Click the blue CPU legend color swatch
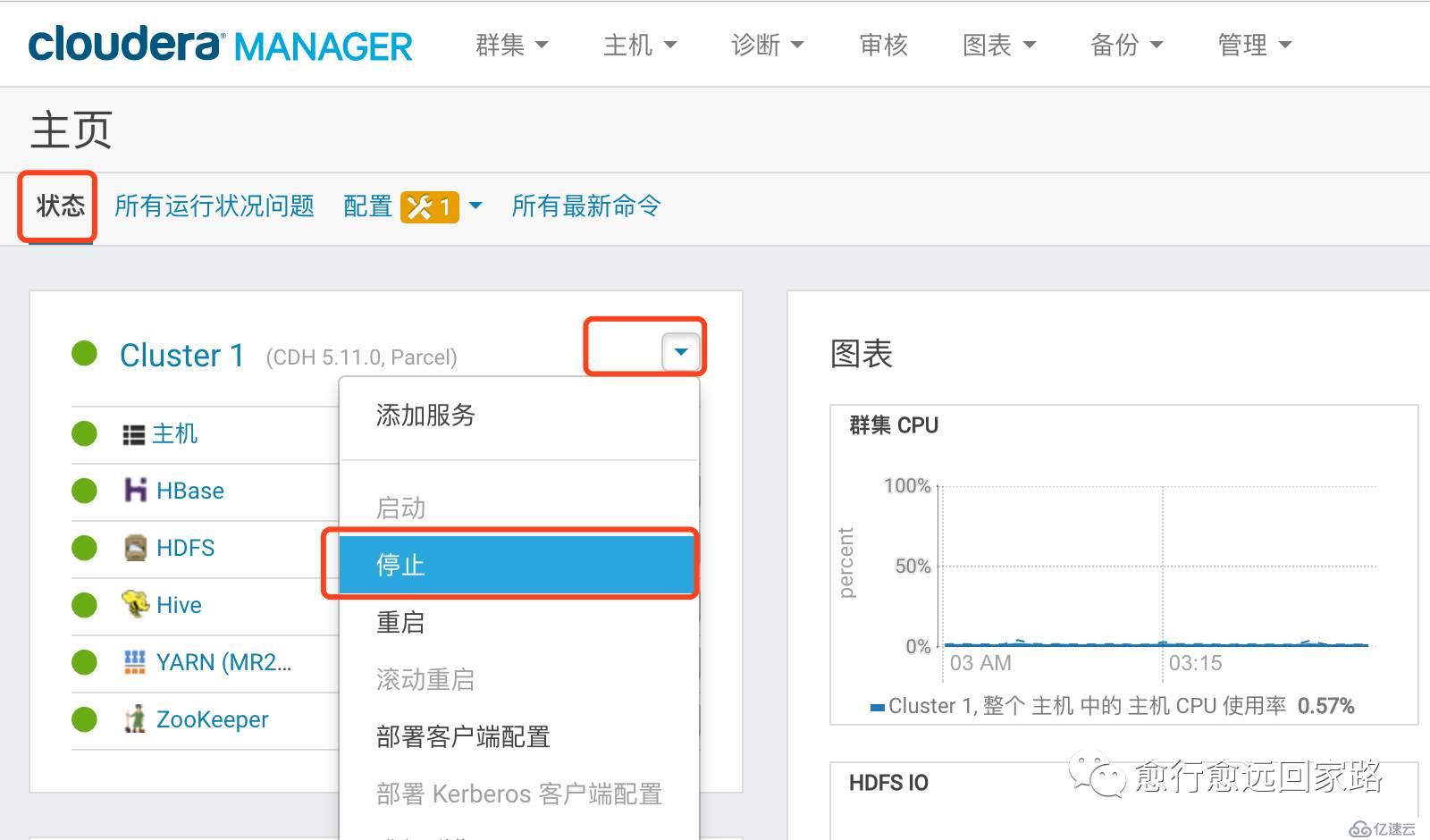Image resolution: width=1430 pixels, height=840 pixels. click(x=878, y=707)
